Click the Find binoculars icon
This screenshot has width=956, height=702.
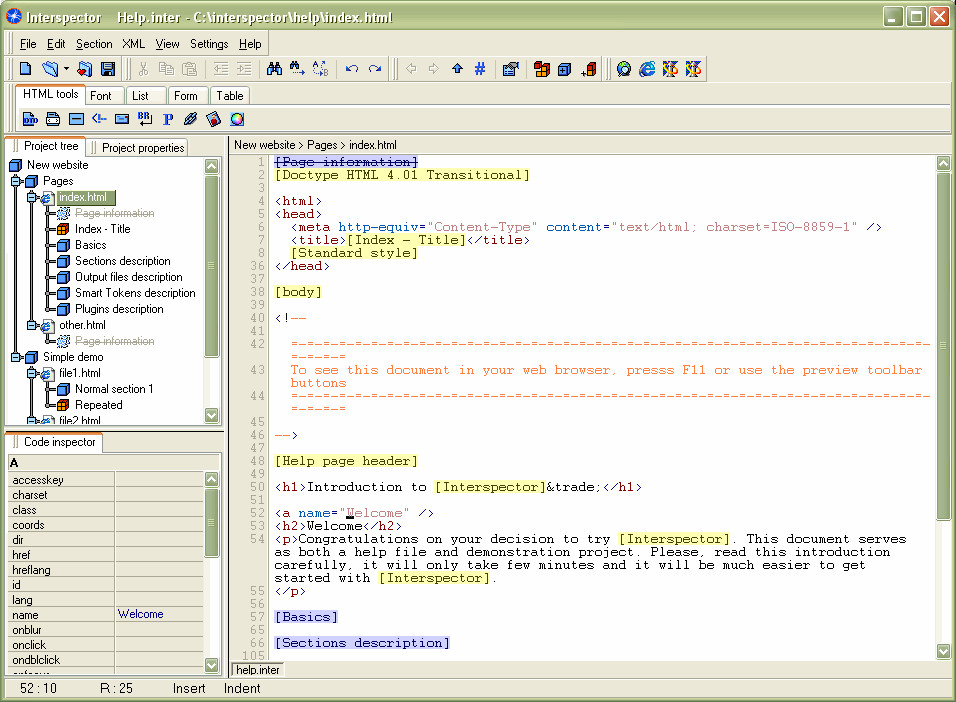pyautogui.click(x=274, y=69)
